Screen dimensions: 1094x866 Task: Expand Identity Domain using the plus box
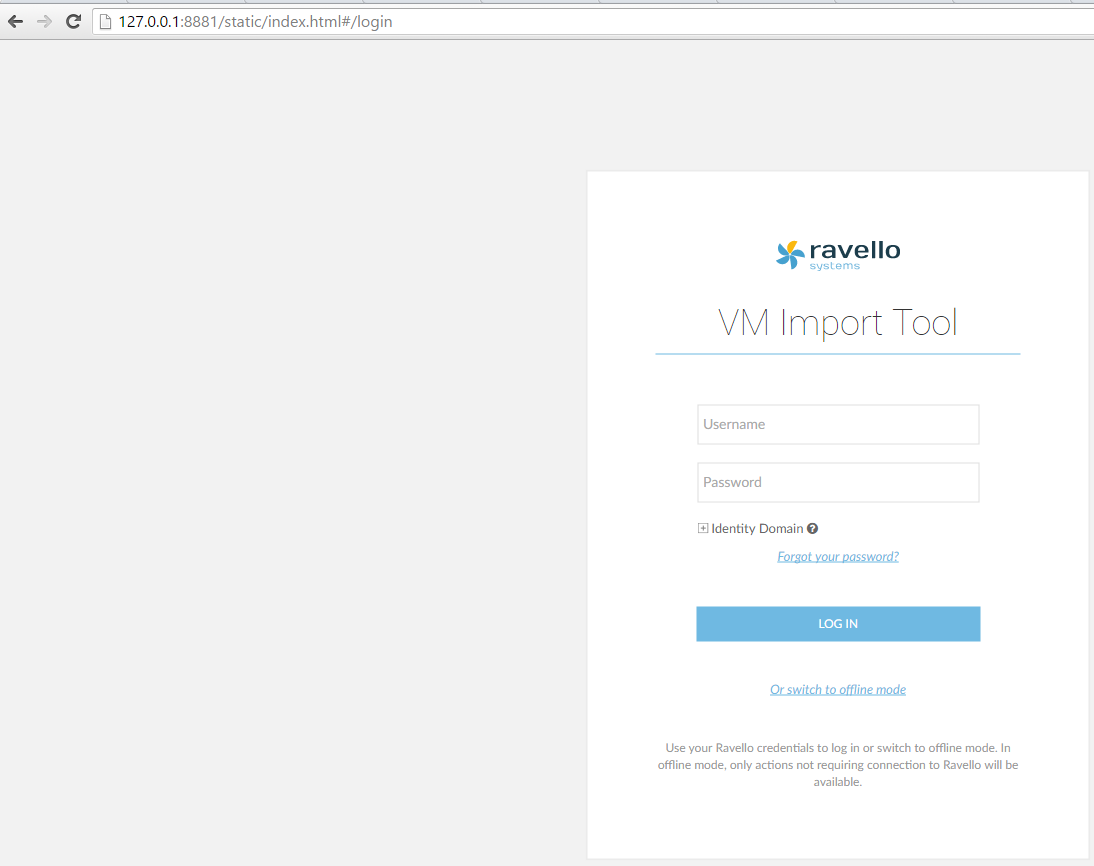coord(703,529)
